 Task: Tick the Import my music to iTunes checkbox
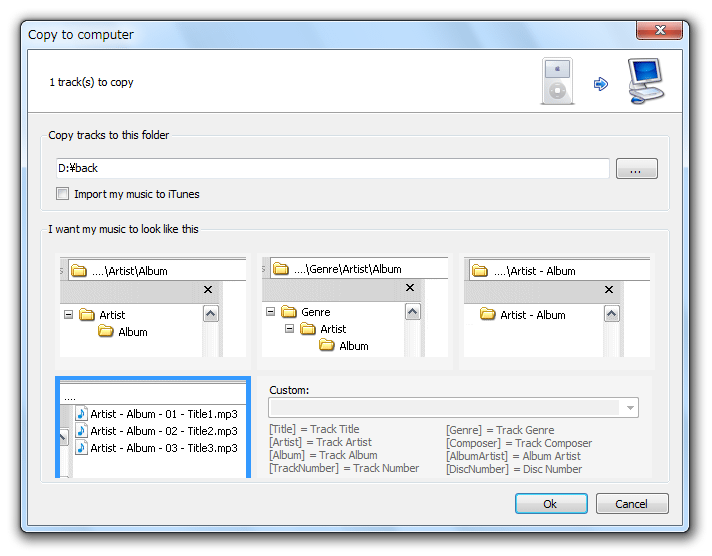tap(62, 194)
